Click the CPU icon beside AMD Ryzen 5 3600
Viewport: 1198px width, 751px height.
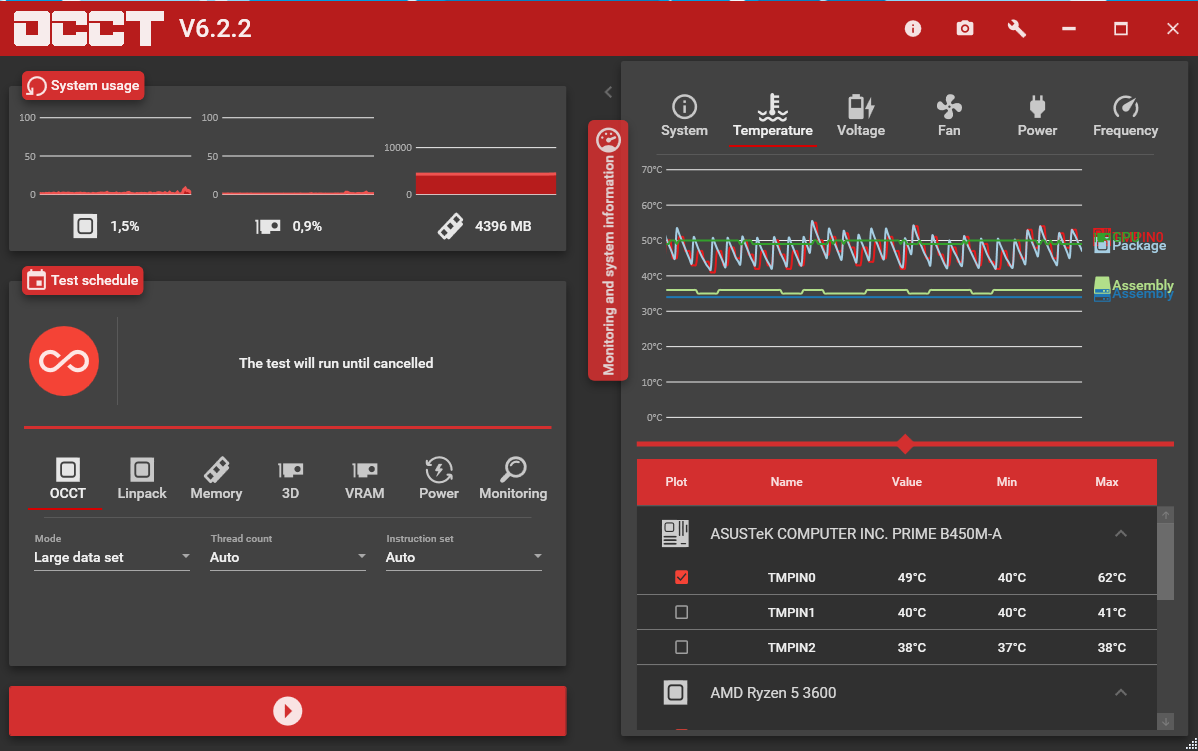coord(675,693)
